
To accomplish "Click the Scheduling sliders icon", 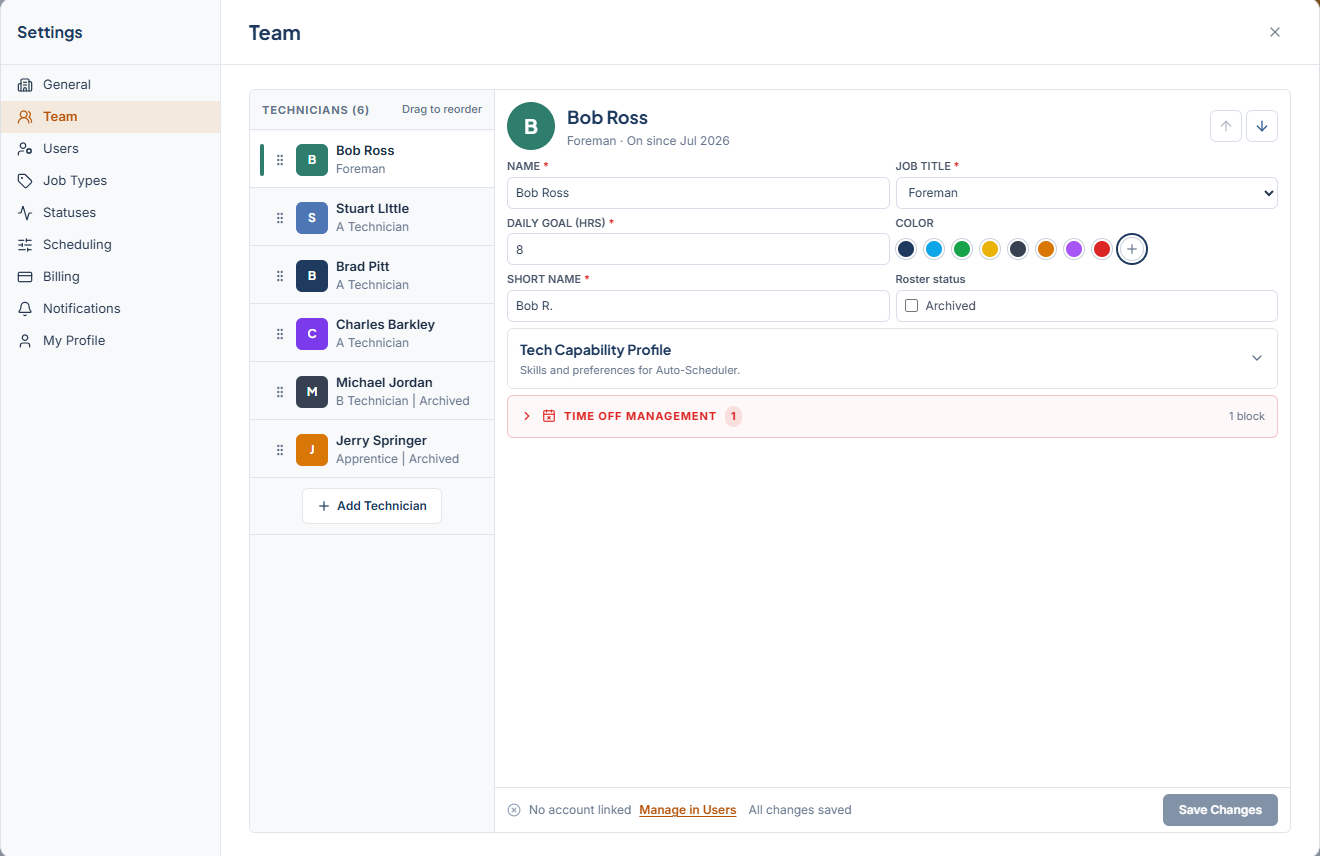I will 25,245.
